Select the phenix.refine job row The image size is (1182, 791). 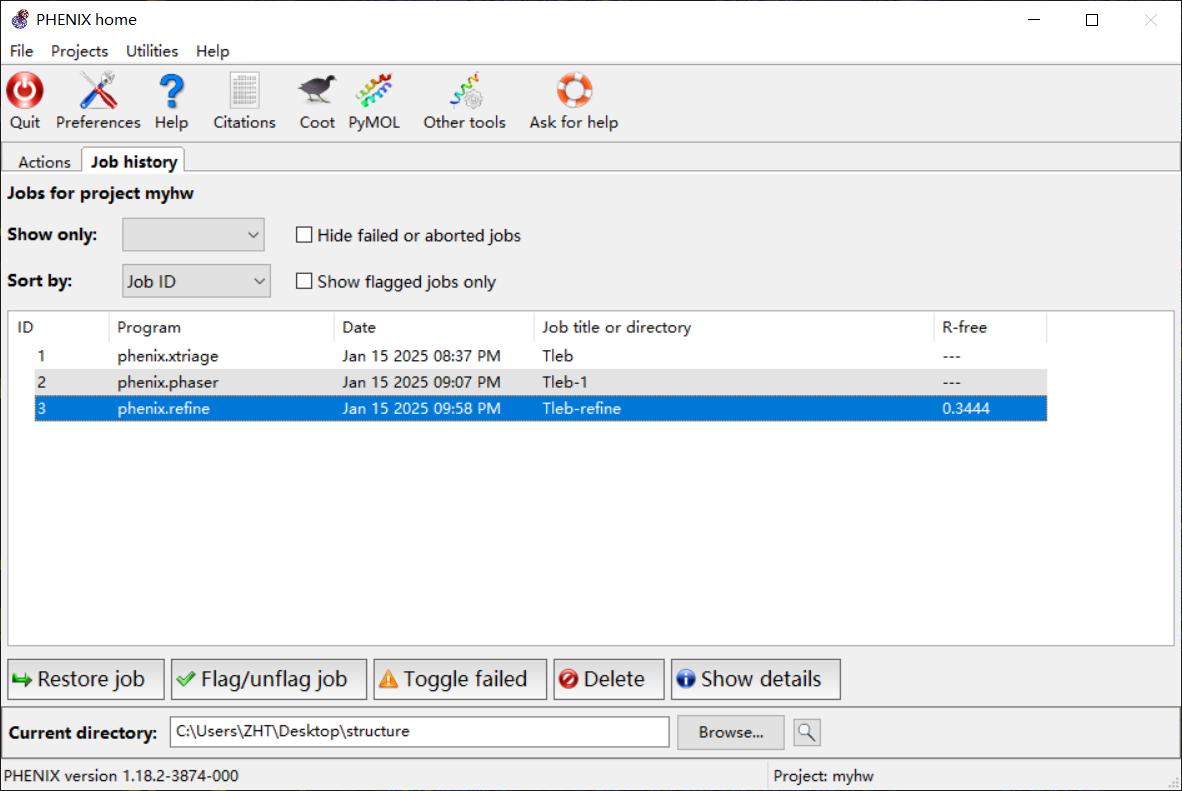(x=540, y=409)
